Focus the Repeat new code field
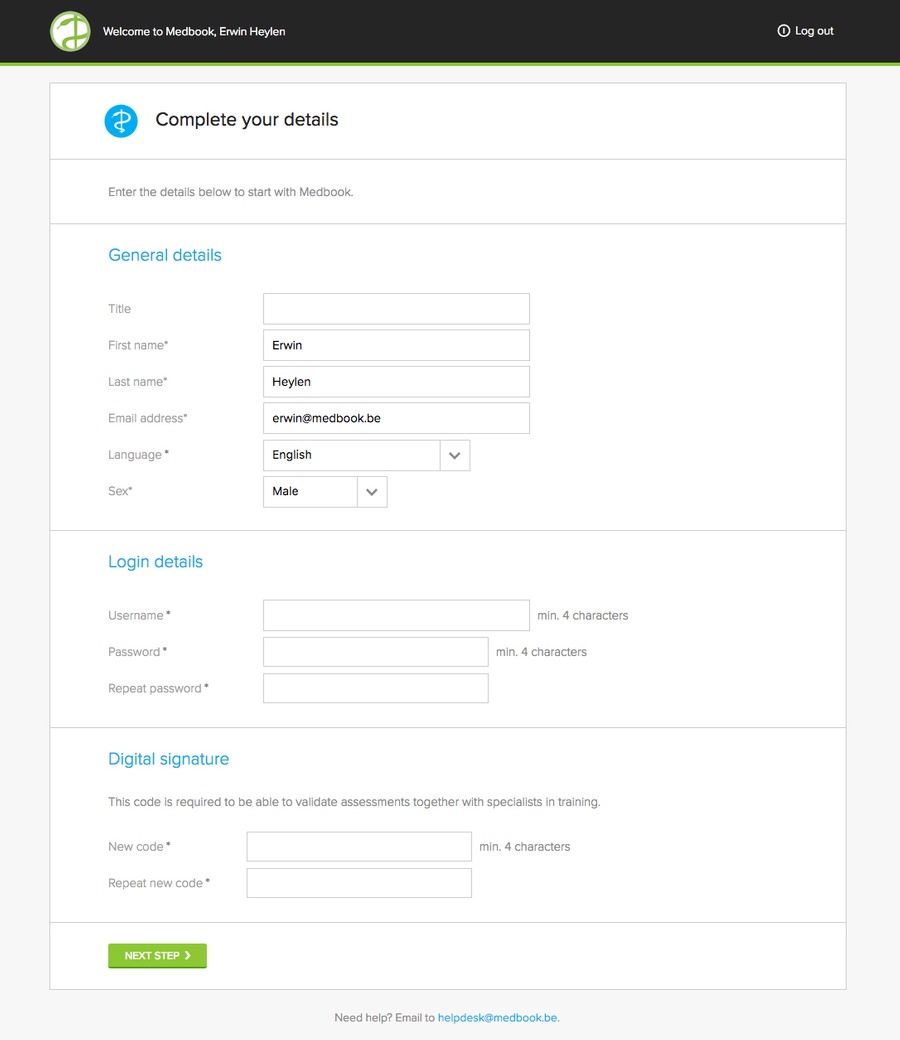This screenshot has height=1040, width=900. (359, 883)
